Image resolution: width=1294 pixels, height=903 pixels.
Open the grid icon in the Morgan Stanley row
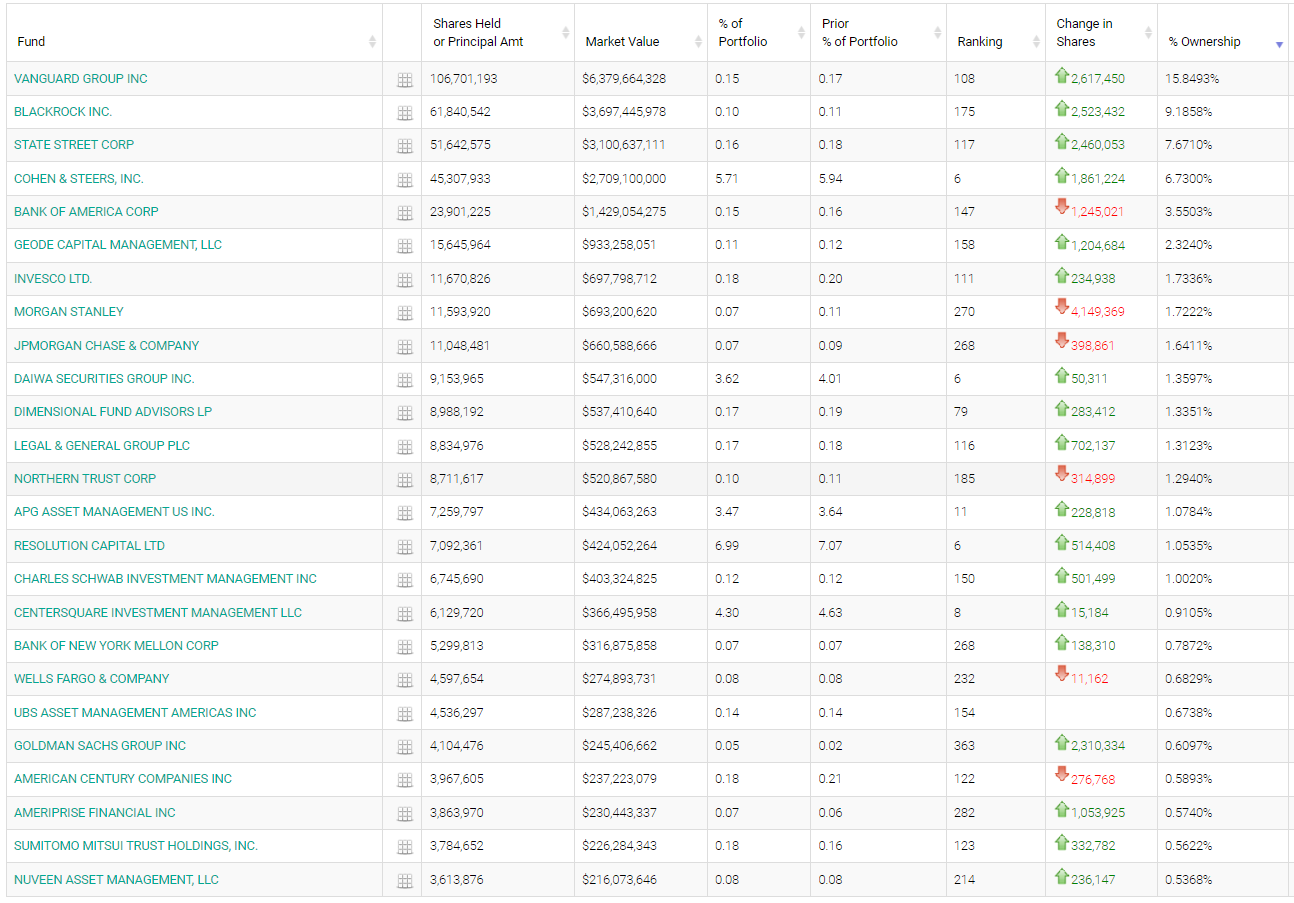point(405,313)
